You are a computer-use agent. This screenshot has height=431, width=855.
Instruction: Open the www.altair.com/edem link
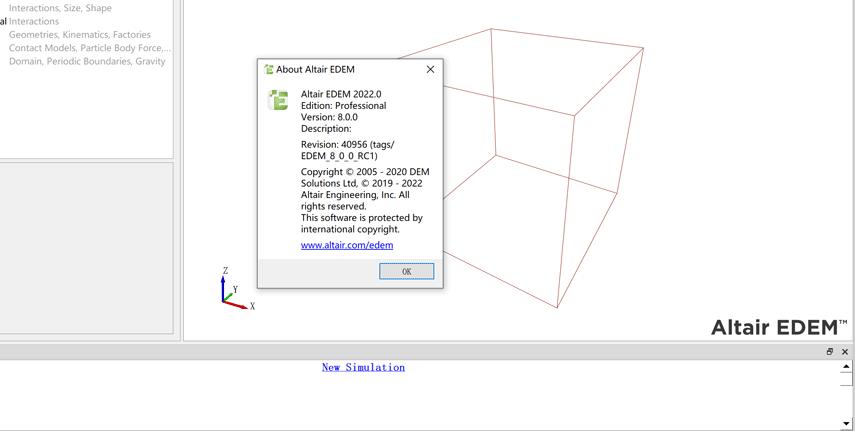[347, 245]
